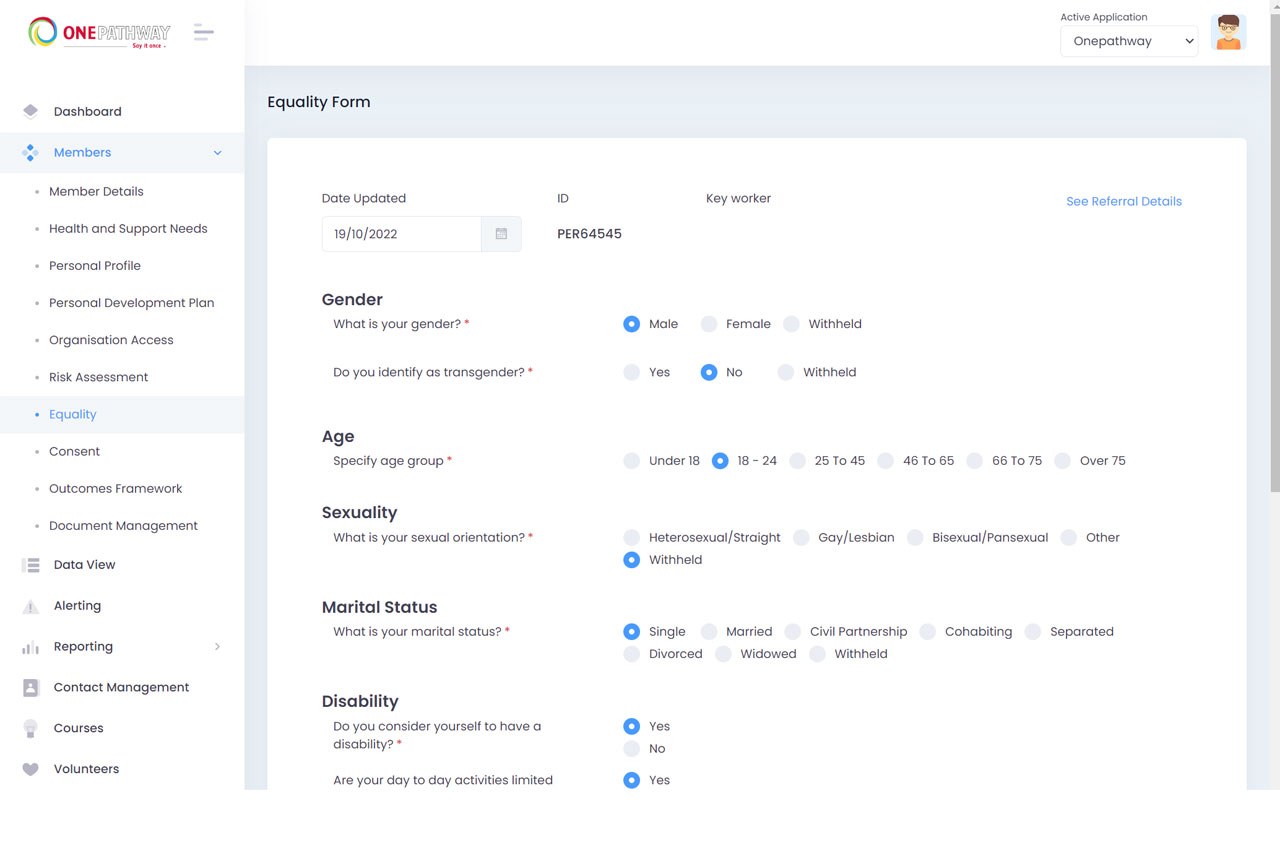Click the Members section icon
Viewport: 1280px width, 853px height.
(x=30, y=153)
